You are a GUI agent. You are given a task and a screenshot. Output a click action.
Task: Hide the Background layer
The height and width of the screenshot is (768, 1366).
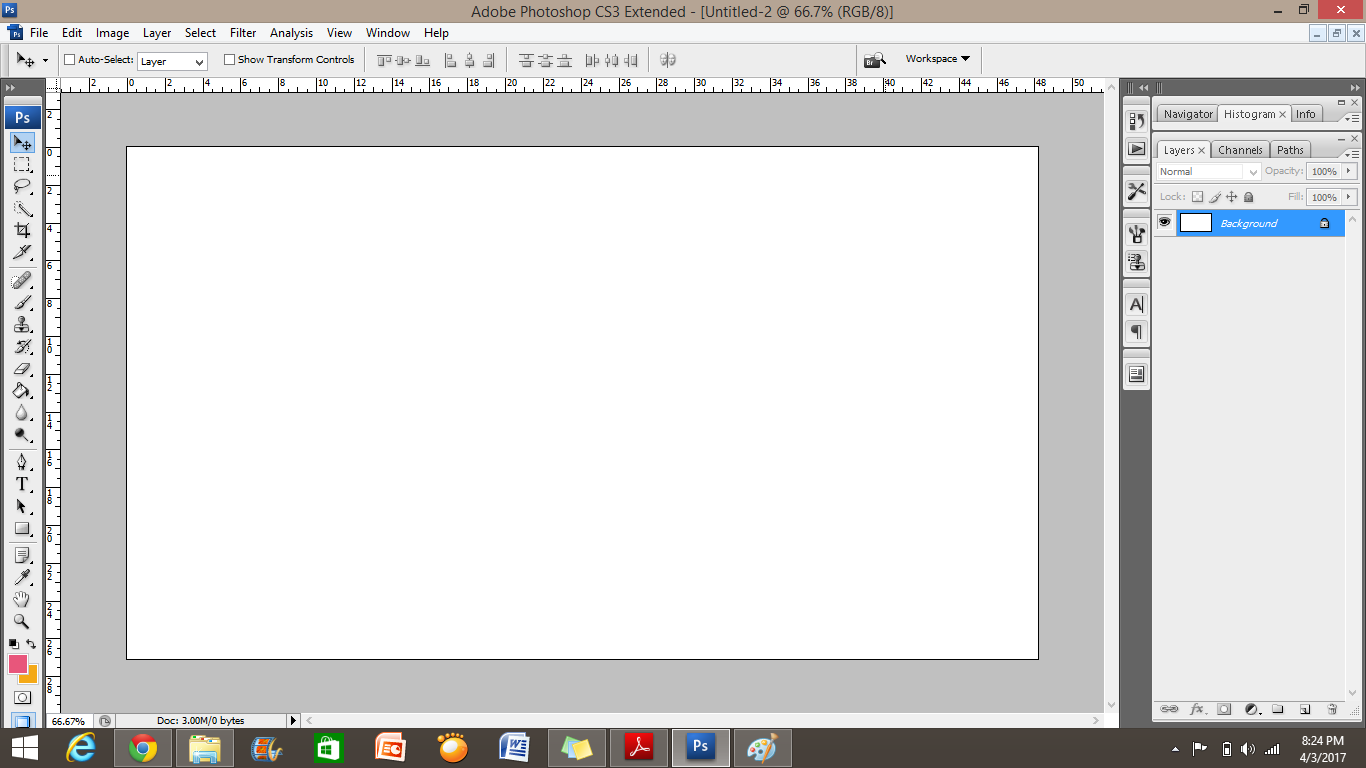(1164, 223)
